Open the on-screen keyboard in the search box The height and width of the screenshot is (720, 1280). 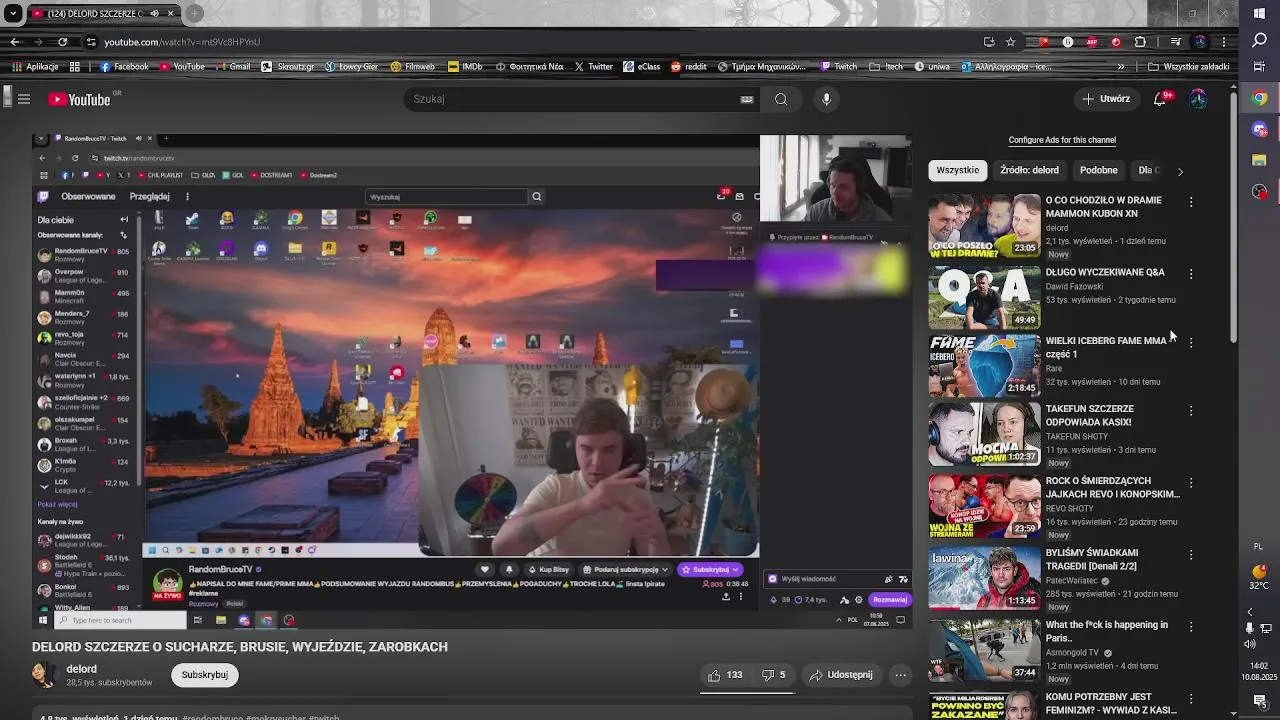(x=746, y=99)
